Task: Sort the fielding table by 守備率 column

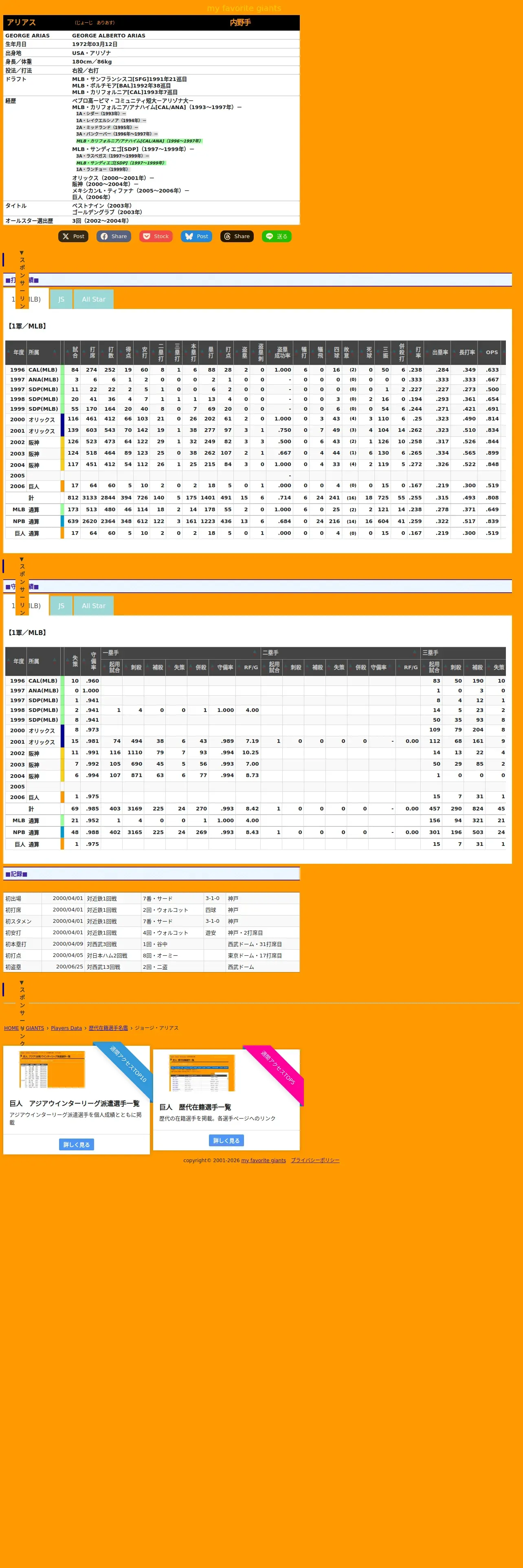Action: click(90, 661)
